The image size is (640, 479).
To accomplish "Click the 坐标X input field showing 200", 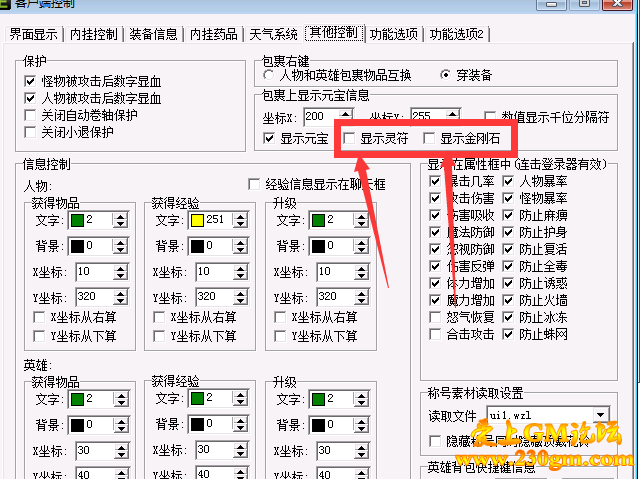I will 321,117.
